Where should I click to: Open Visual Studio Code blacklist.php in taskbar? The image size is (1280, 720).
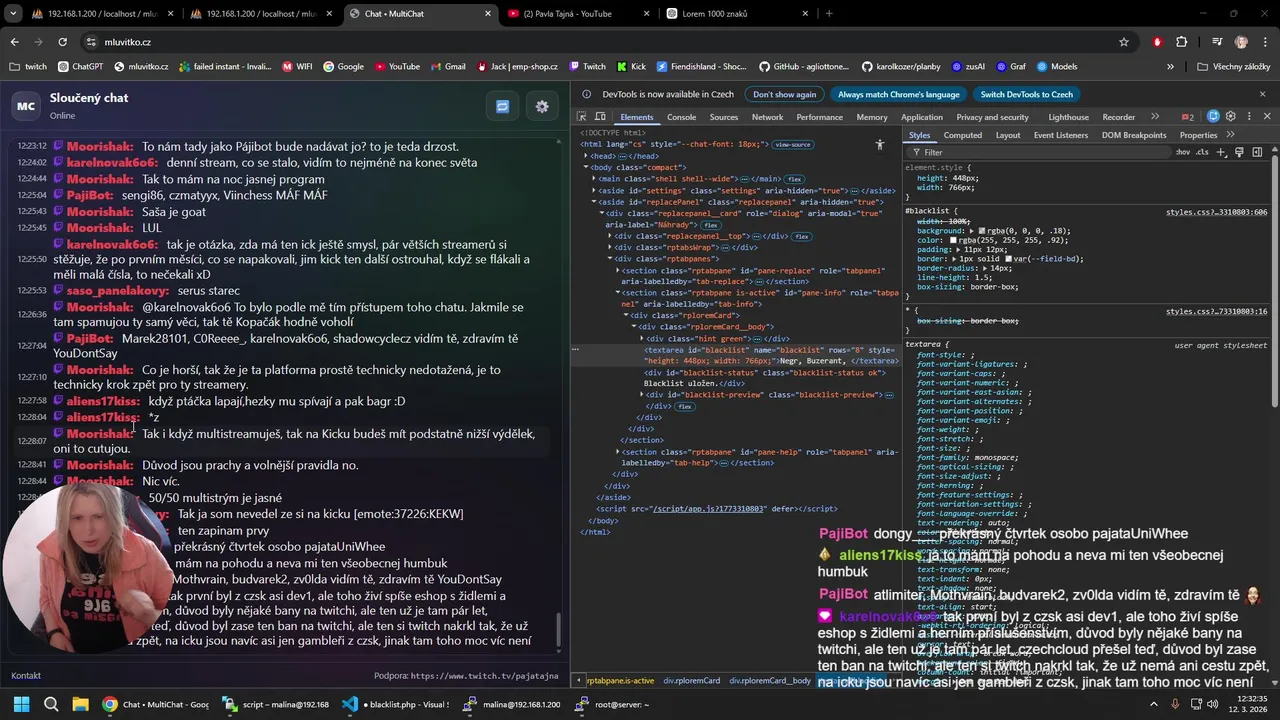pos(395,704)
